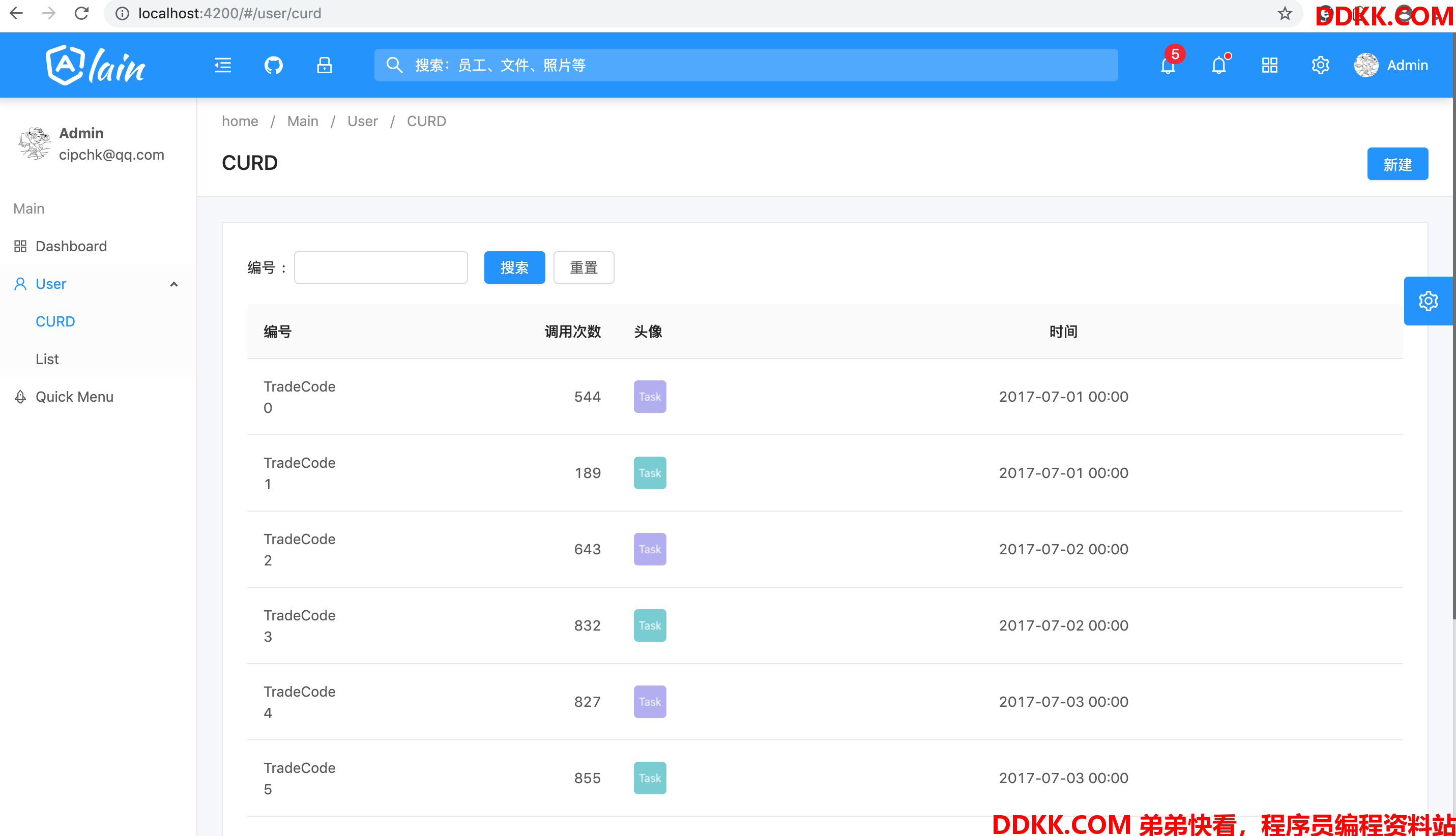Click the 新建 button

point(1397,164)
